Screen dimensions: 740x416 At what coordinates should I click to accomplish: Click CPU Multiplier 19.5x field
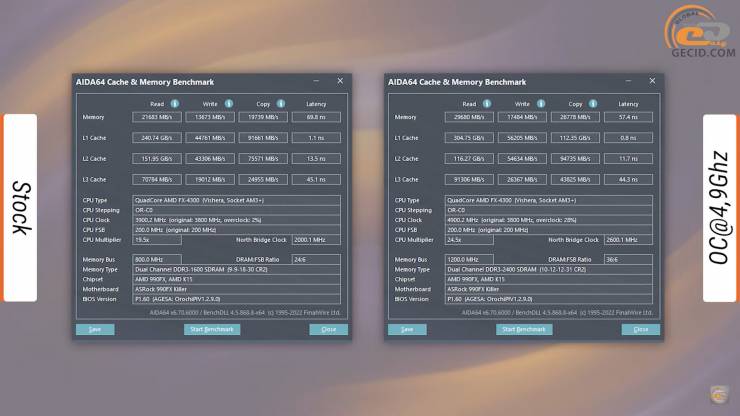(x=157, y=240)
